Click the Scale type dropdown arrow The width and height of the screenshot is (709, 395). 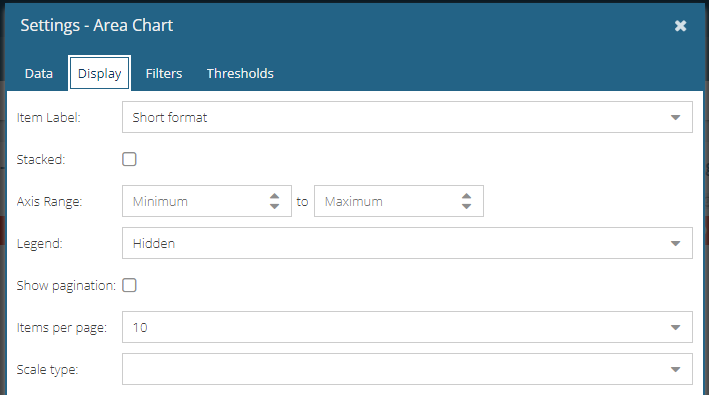[x=676, y=370]
